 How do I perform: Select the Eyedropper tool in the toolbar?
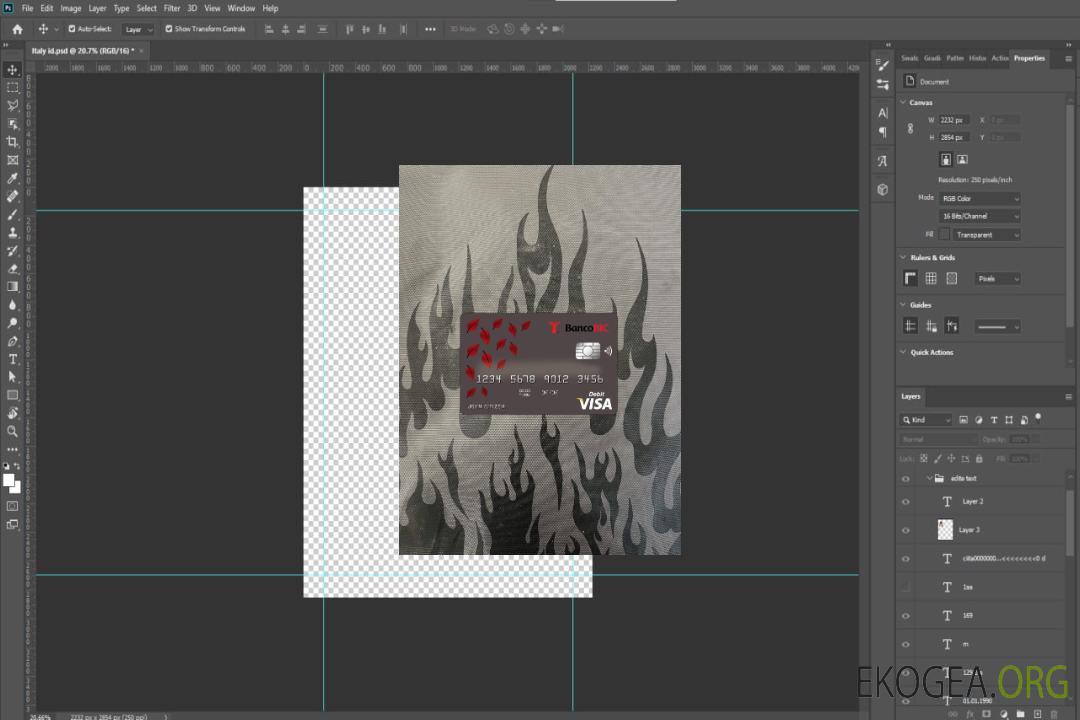pos(13,178)
